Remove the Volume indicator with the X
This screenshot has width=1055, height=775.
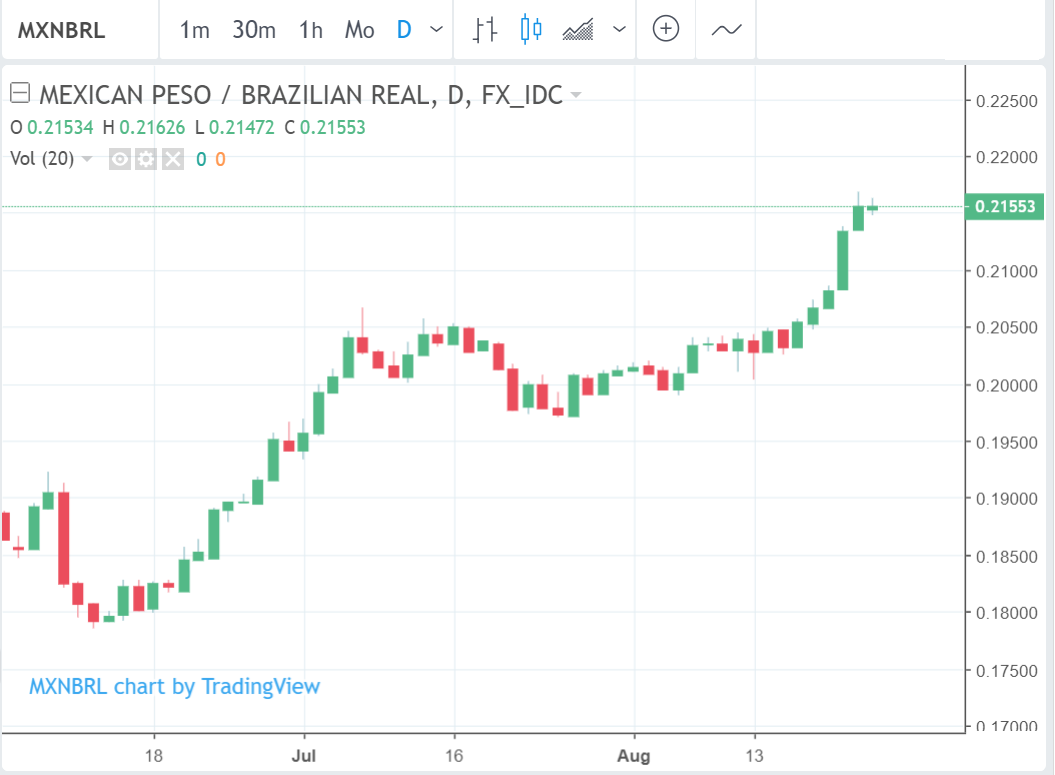(173, 159)
